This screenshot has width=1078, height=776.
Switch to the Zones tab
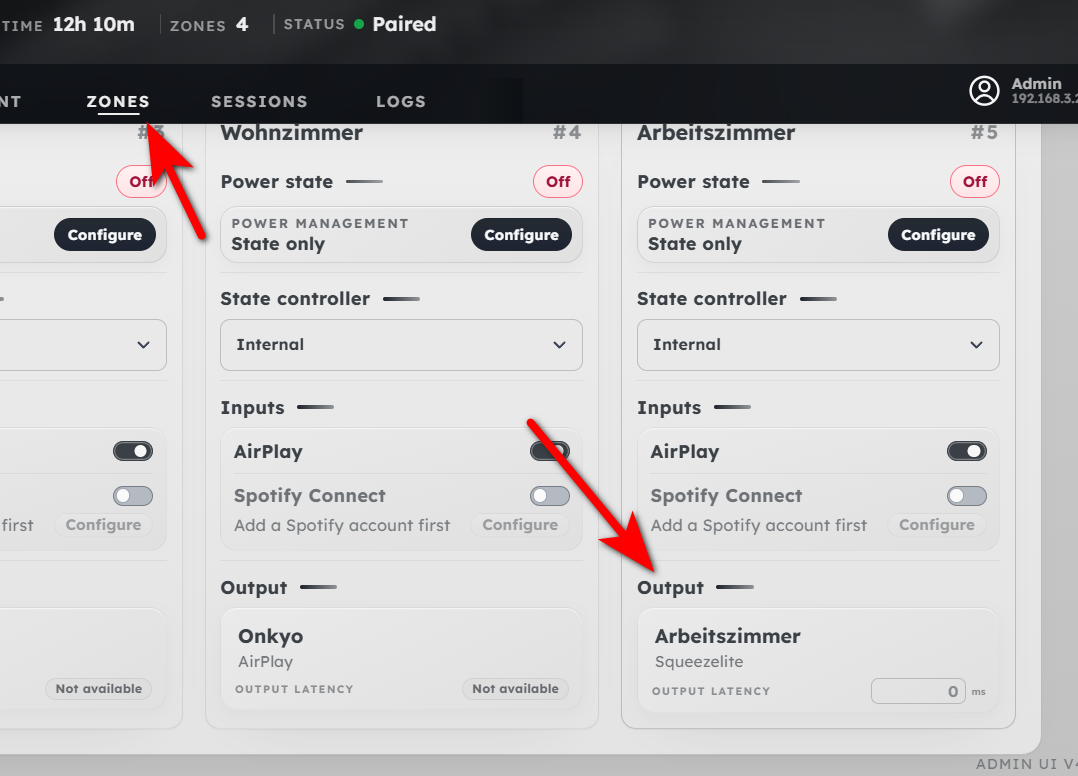(118, 101)
